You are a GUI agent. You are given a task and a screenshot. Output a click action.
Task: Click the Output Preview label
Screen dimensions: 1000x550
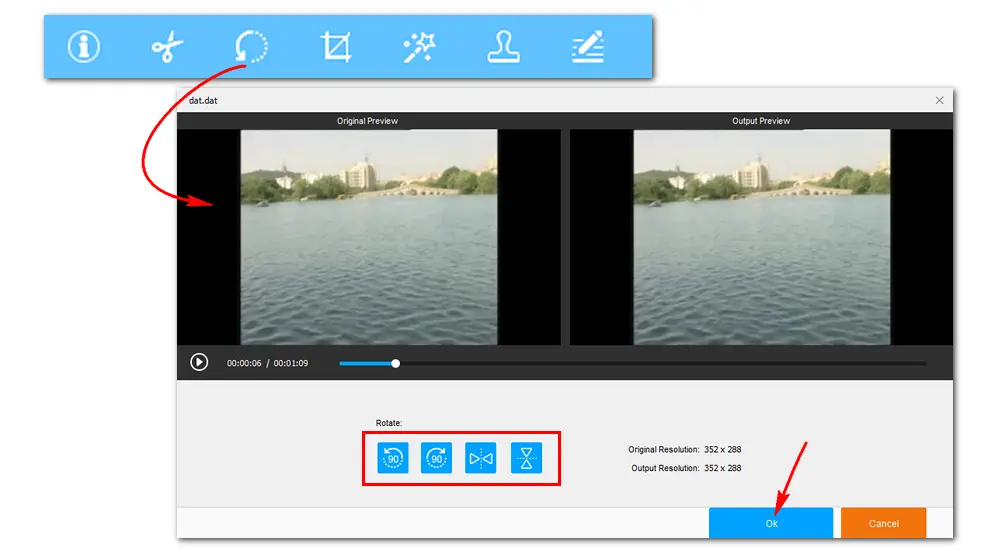pos(761,121)
